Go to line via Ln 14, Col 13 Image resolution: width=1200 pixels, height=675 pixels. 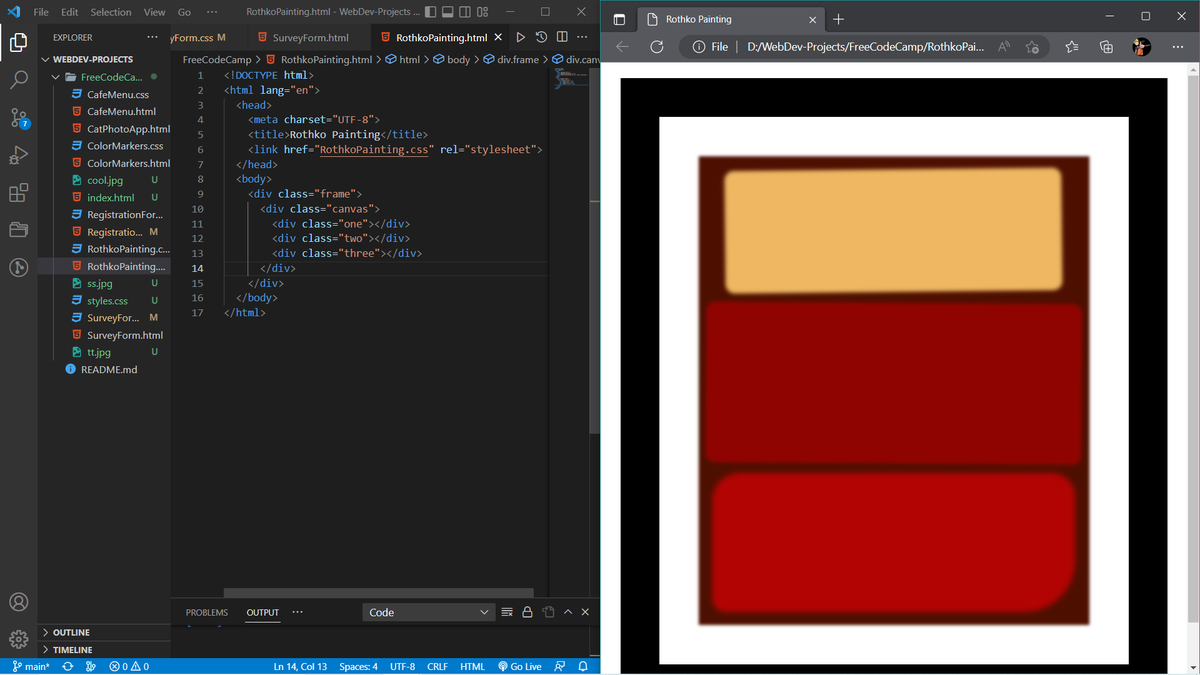pos(300,666)
